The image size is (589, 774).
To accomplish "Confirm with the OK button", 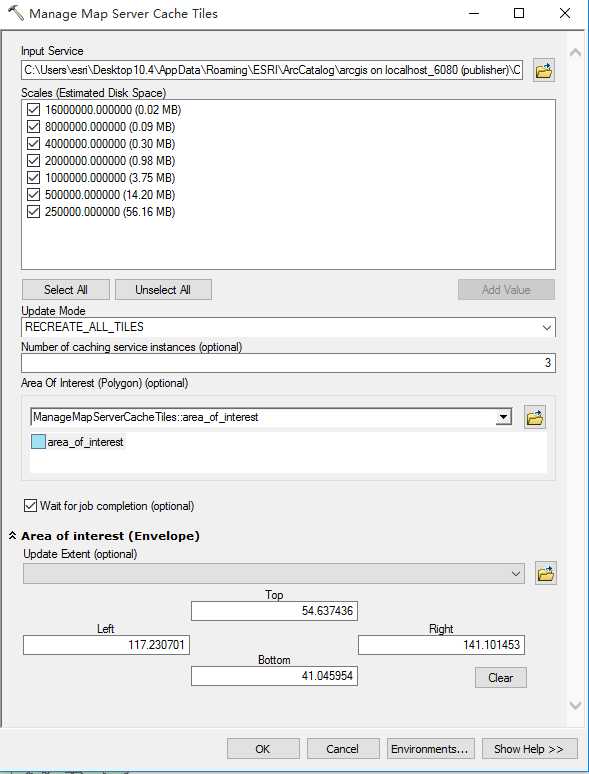I will (x=263, y=749).
